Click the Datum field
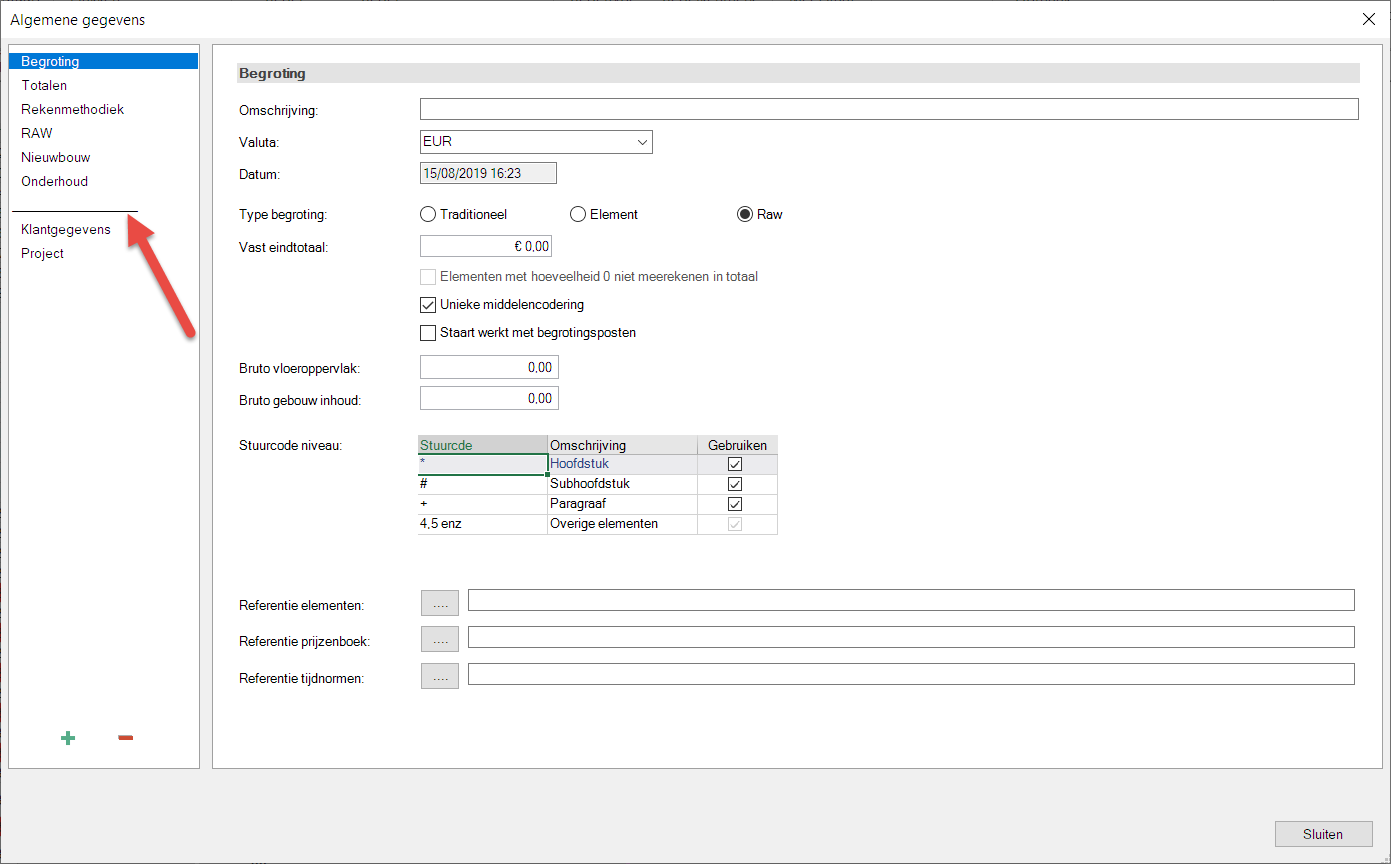The height and width of the screenshot is (864, 1391). (x=488, y=173)
